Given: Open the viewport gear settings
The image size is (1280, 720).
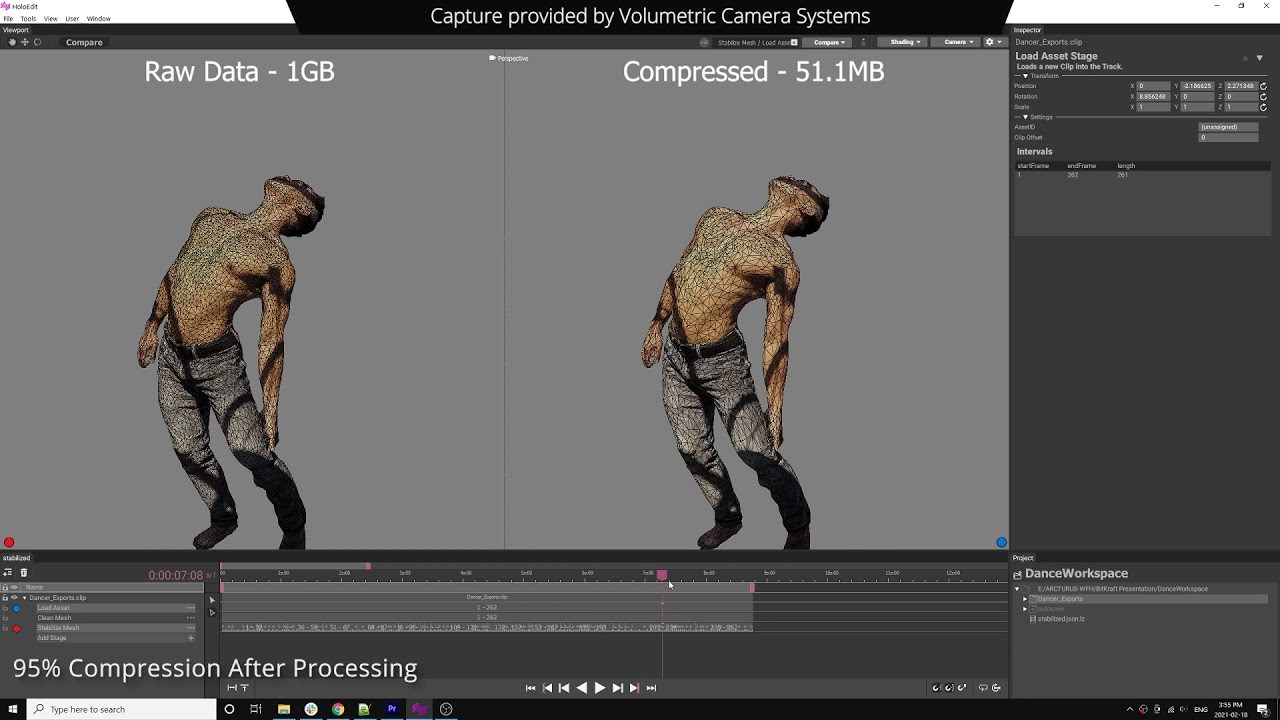Looking at the screenshot, I should point(990,42).
